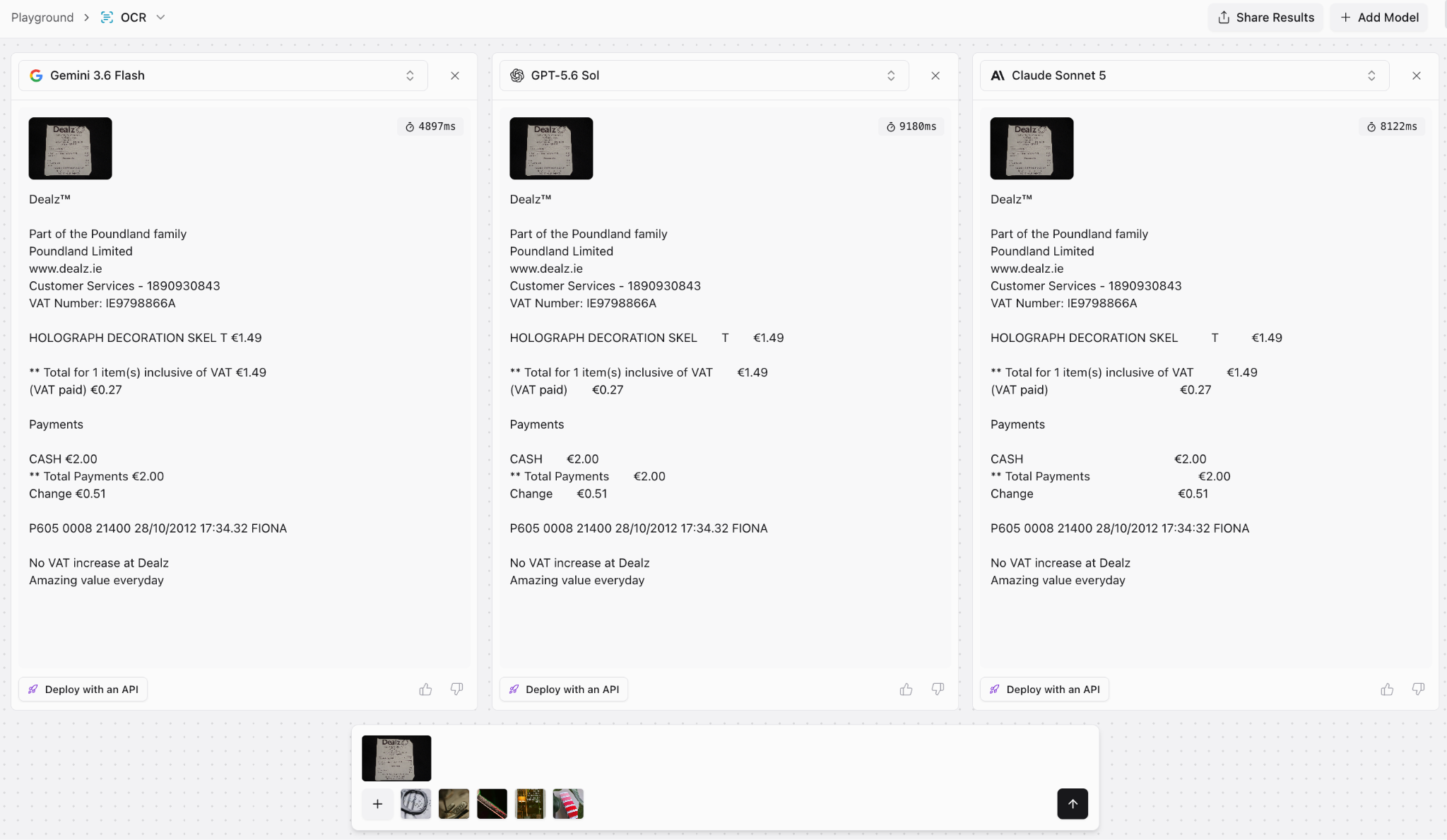Choose the first sample image thumbnail

click(415, 804)
